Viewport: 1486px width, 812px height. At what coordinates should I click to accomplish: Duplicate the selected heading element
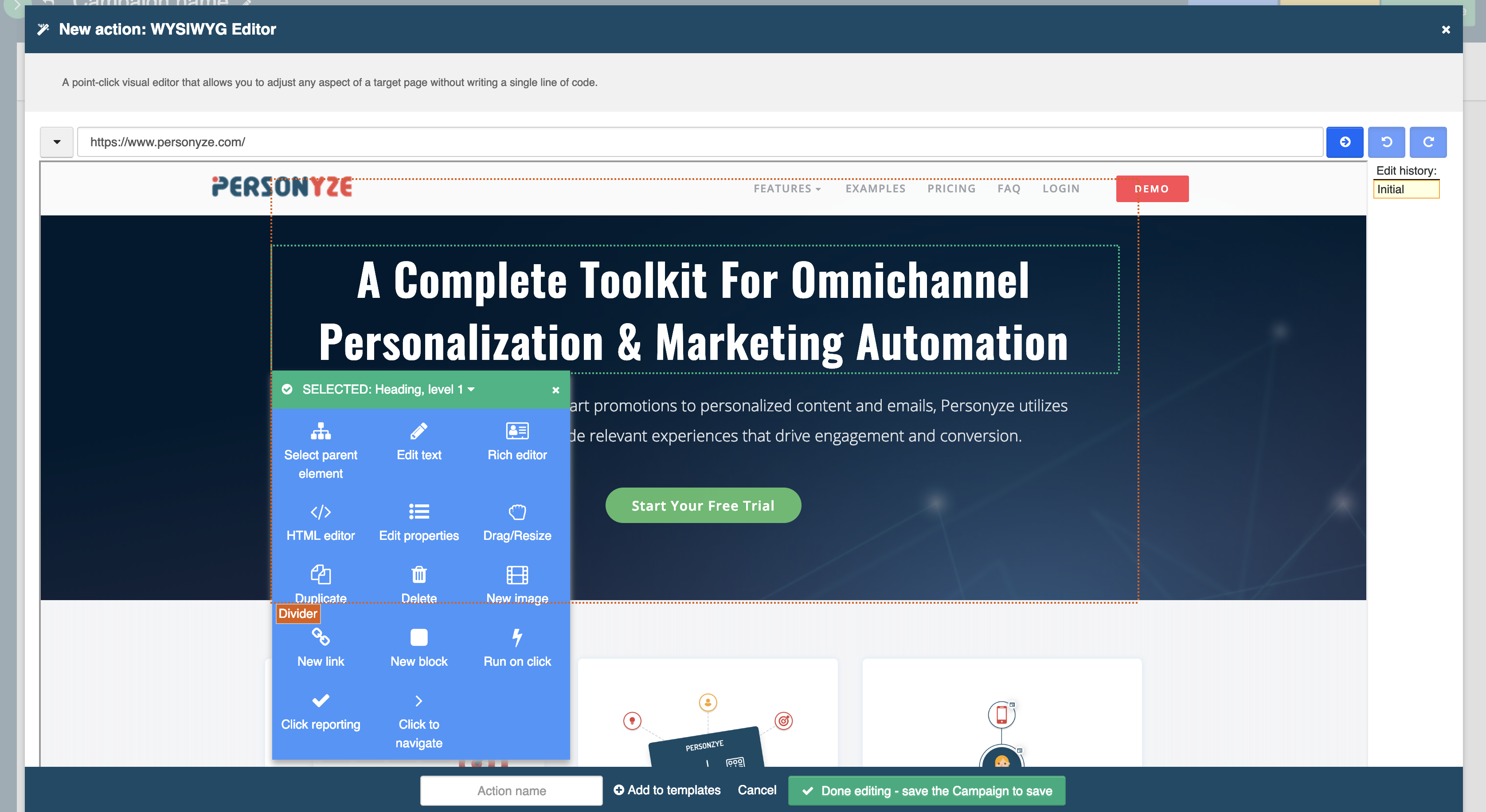(321, 585)
